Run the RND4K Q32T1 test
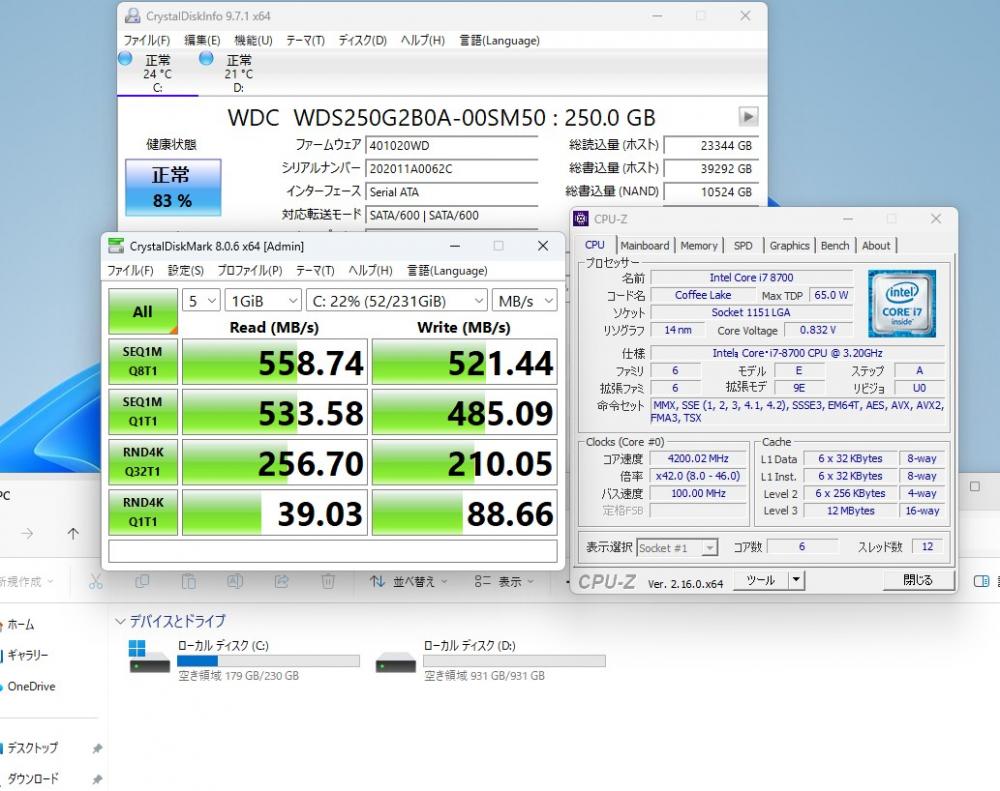The width and height of the screenshot is (1000, 791). [x=143, y=462]
